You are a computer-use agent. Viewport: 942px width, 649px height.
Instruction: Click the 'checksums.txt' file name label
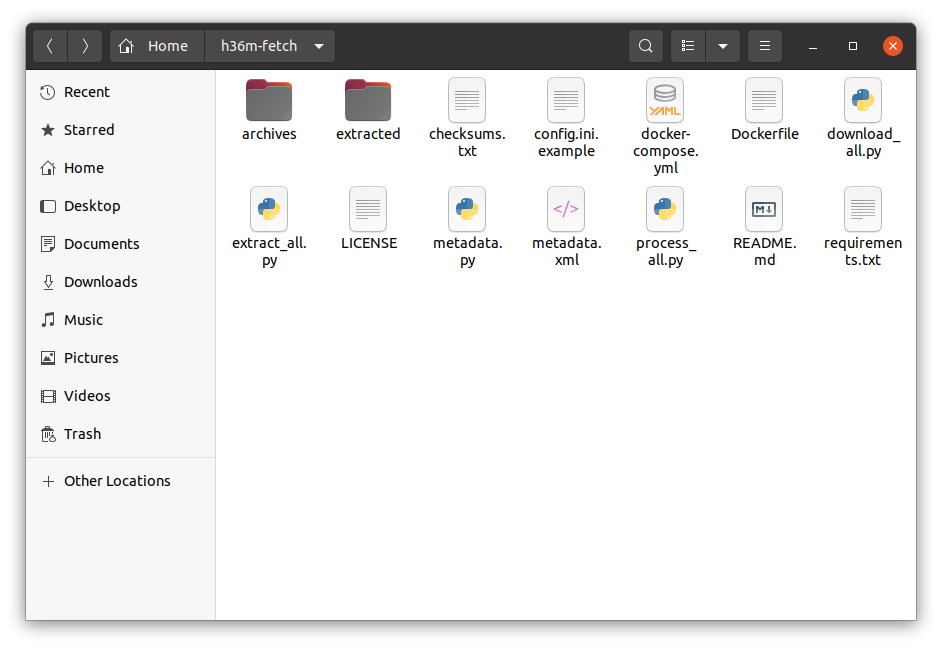467,142
